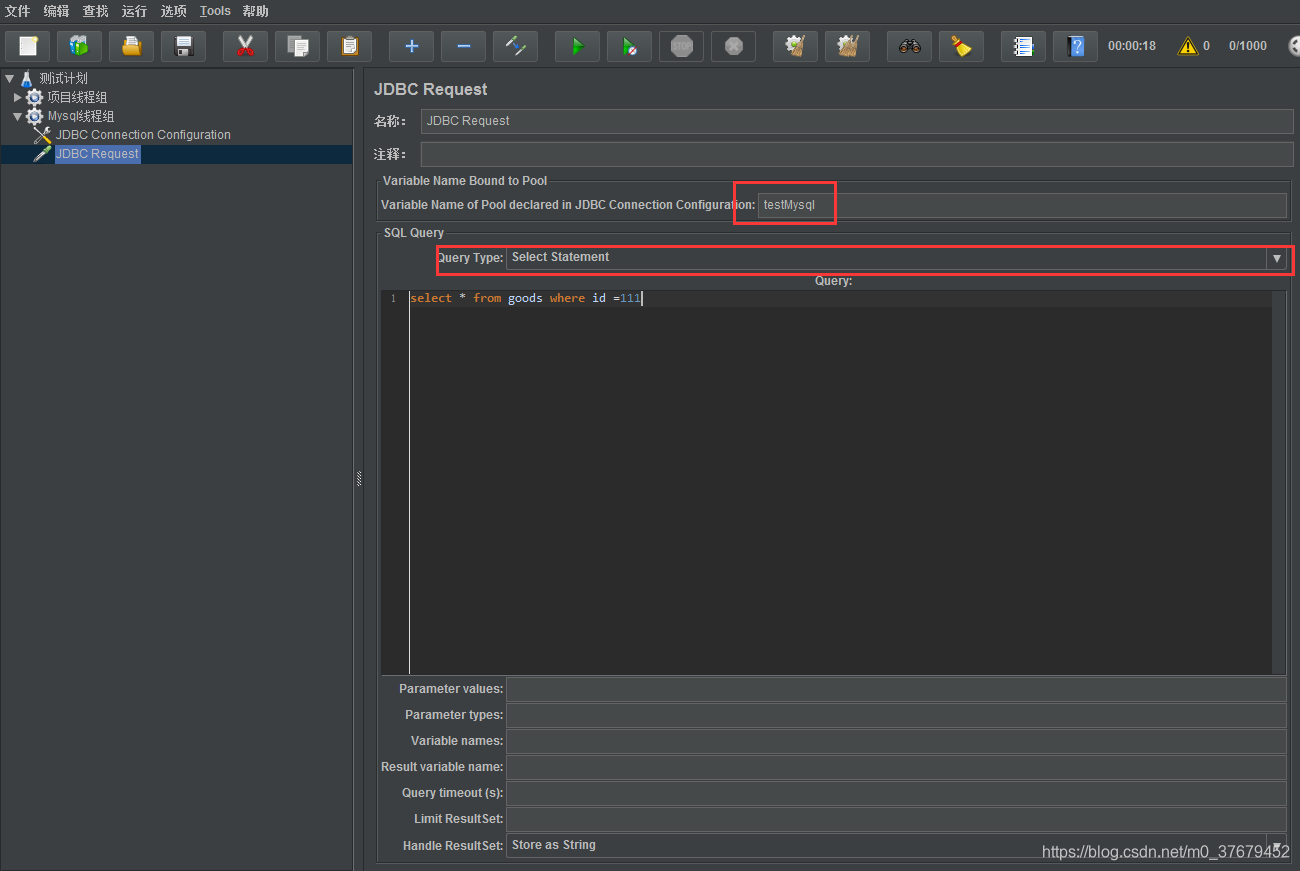This screenshot has height=871, width=1300.
Task: Open the Tools menu
Action: [215, 11]
